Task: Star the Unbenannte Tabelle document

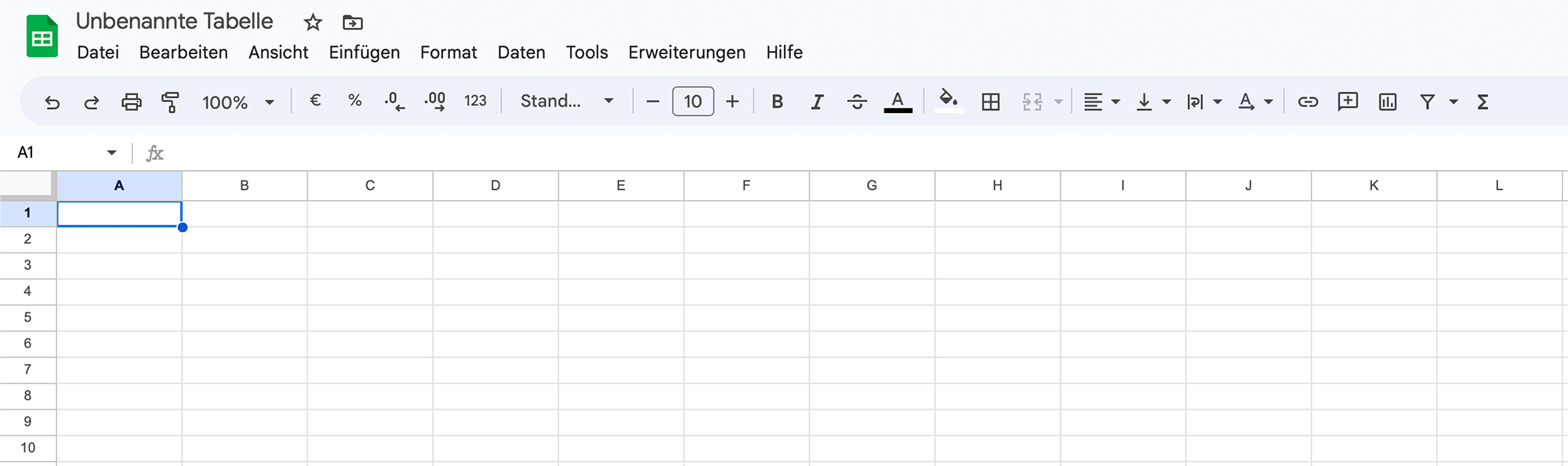Action: point(313,23)
